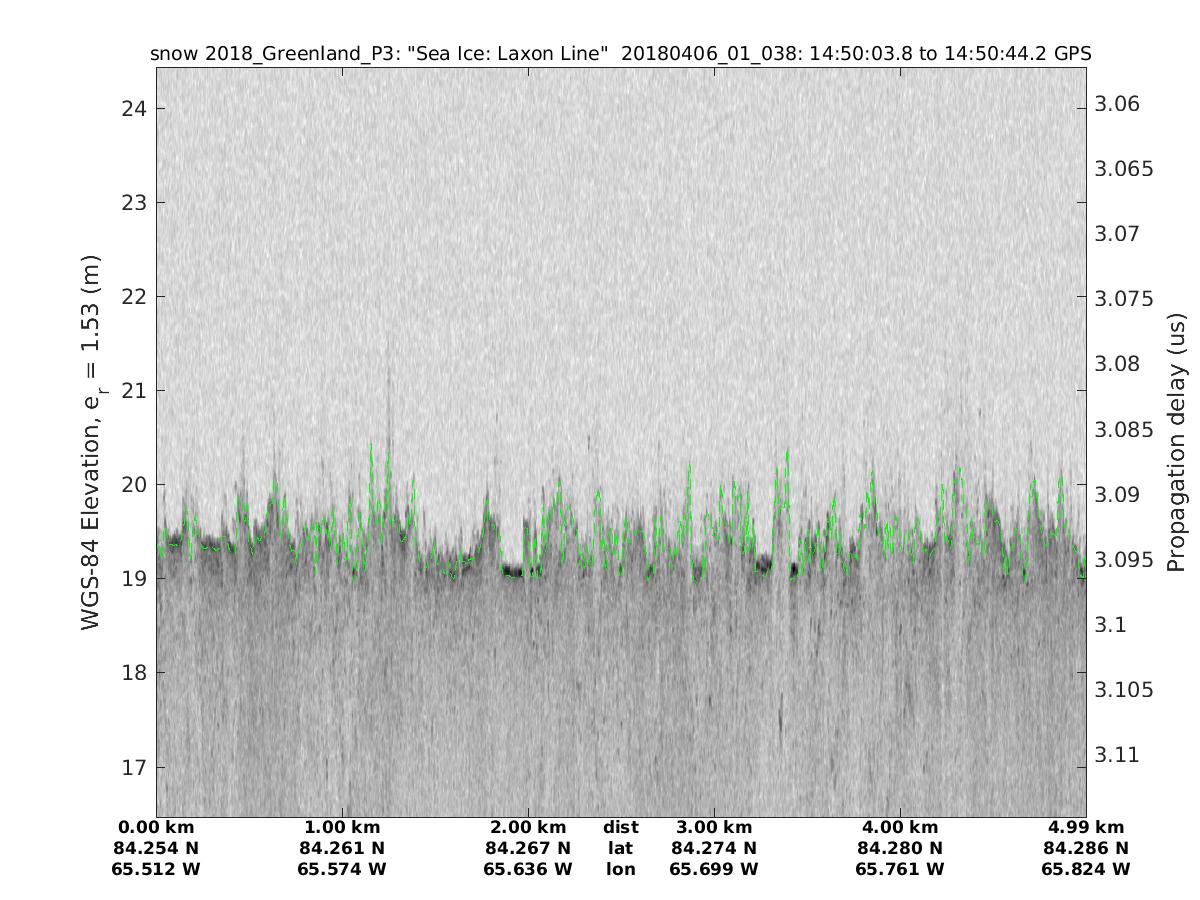Click the 3.1 propagation delay tick
The width and height of the screenshot is (1200, 900).
[x=1110, y=624]
